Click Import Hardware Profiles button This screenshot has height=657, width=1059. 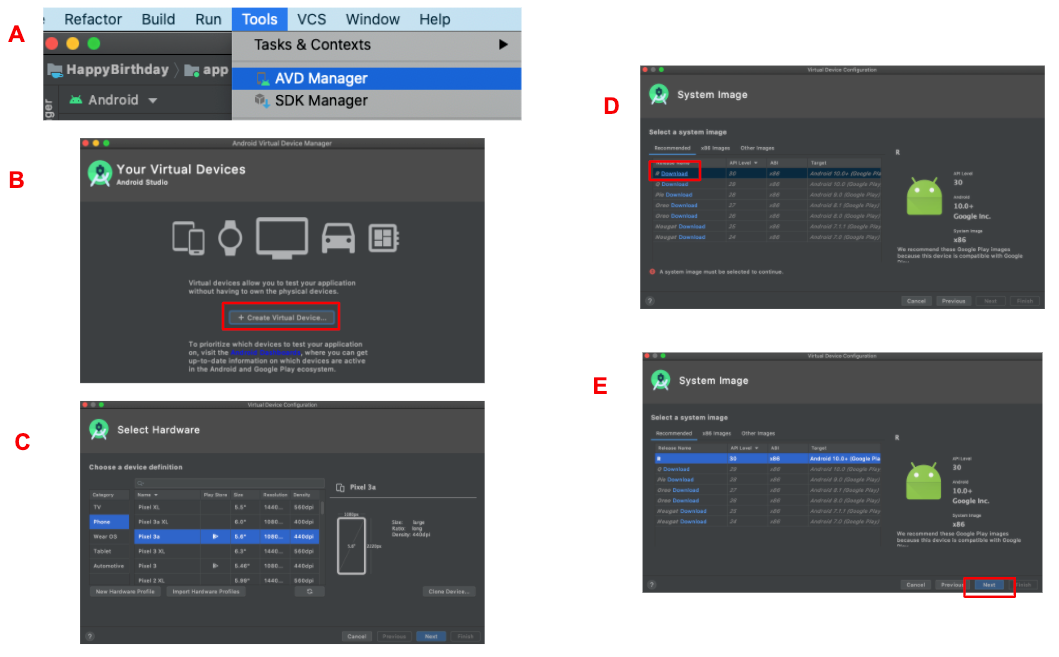tap(206, 592)
